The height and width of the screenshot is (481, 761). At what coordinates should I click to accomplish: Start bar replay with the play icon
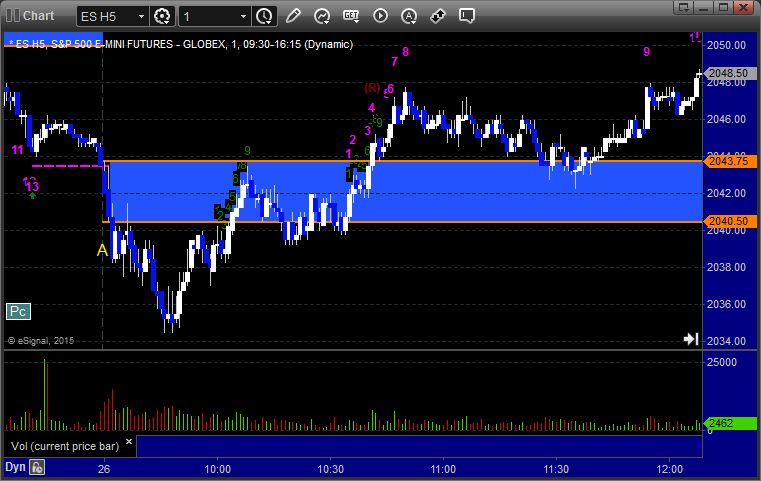point(380,16)
